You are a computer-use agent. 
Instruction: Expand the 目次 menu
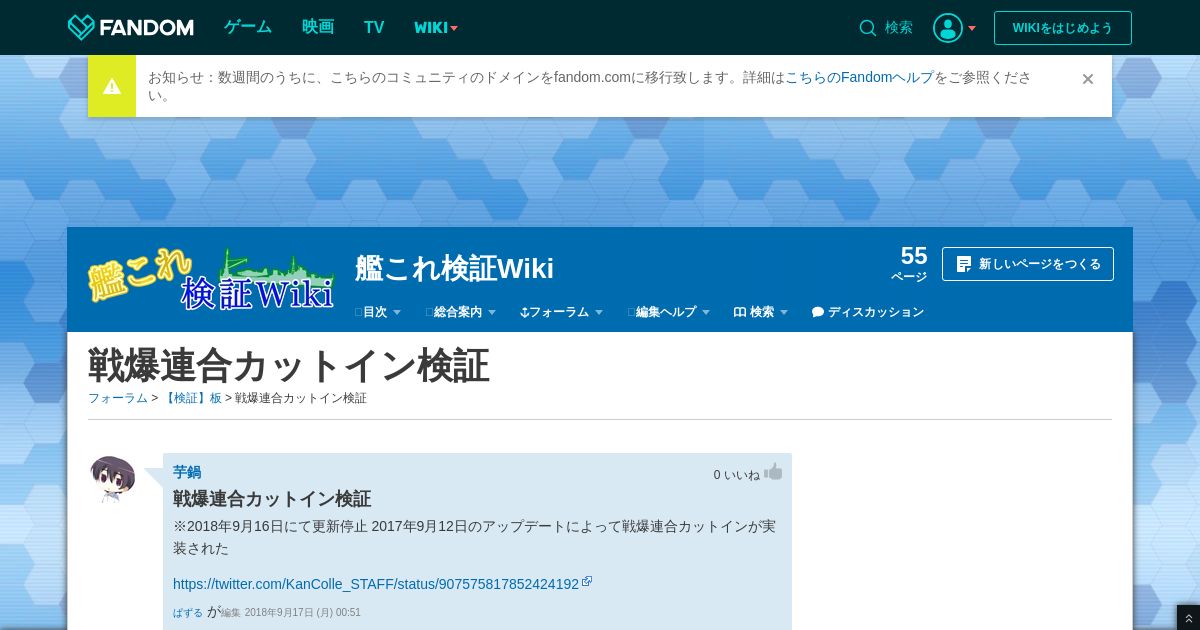click(378, 312)
